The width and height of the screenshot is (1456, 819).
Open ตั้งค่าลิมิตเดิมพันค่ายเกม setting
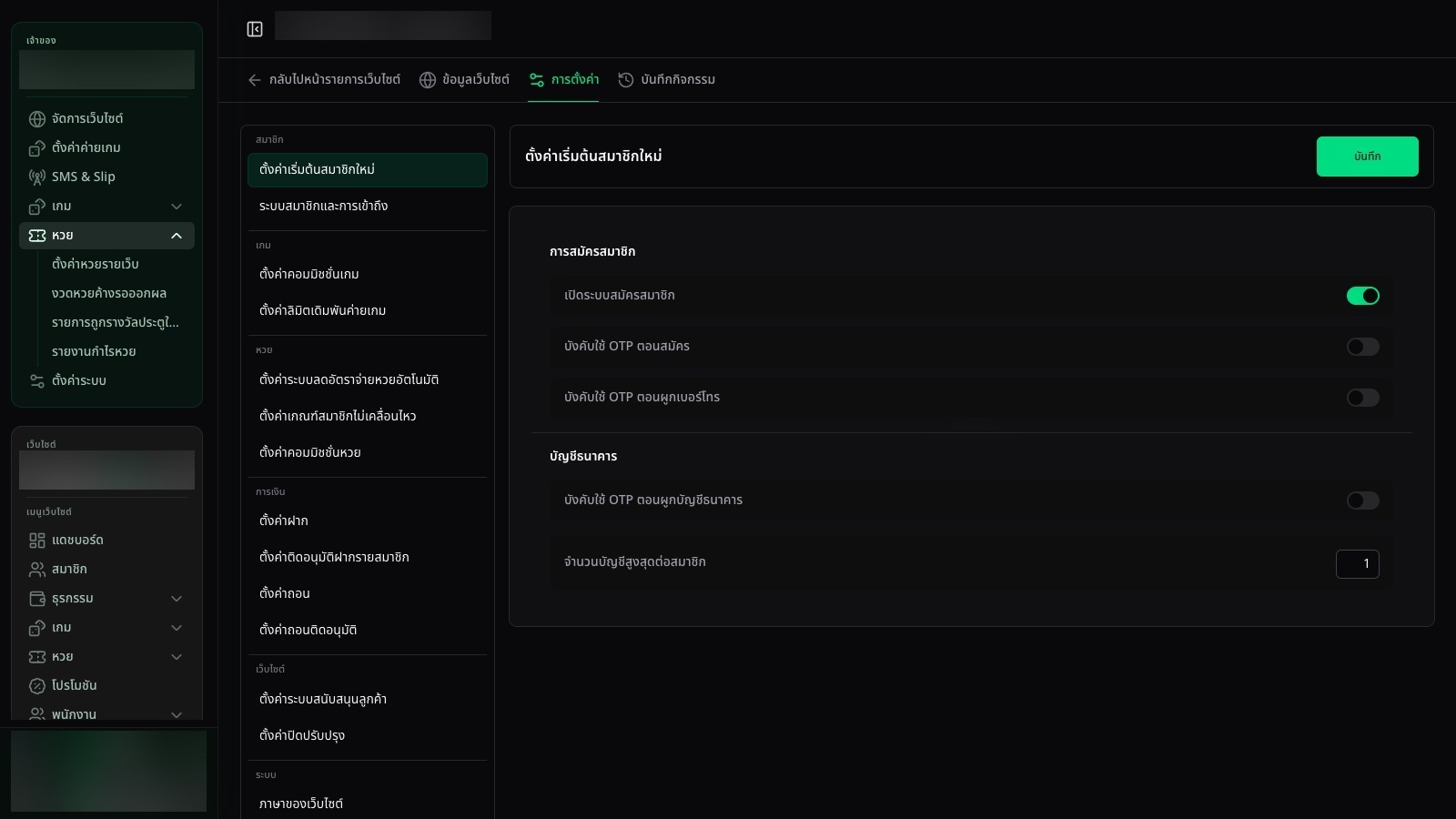click(368, 311)
